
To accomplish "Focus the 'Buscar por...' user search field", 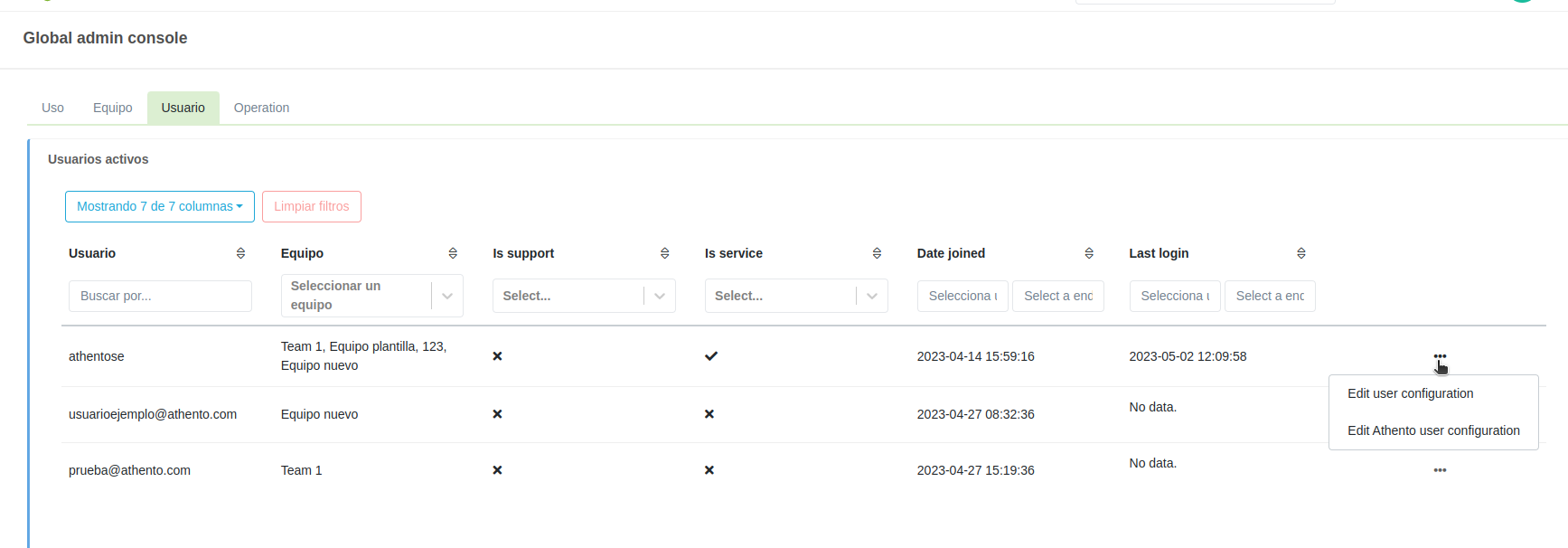I will coord(160,296).
